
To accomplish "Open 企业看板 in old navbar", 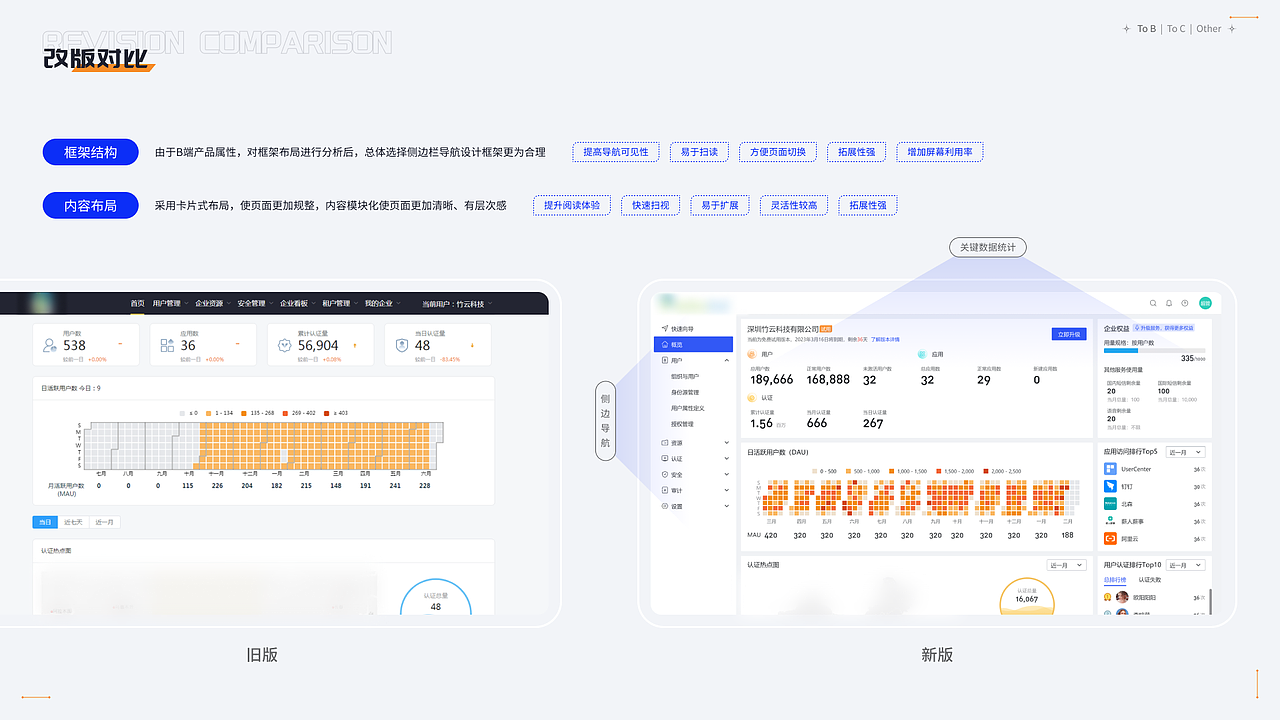I will tap(298, 303).
